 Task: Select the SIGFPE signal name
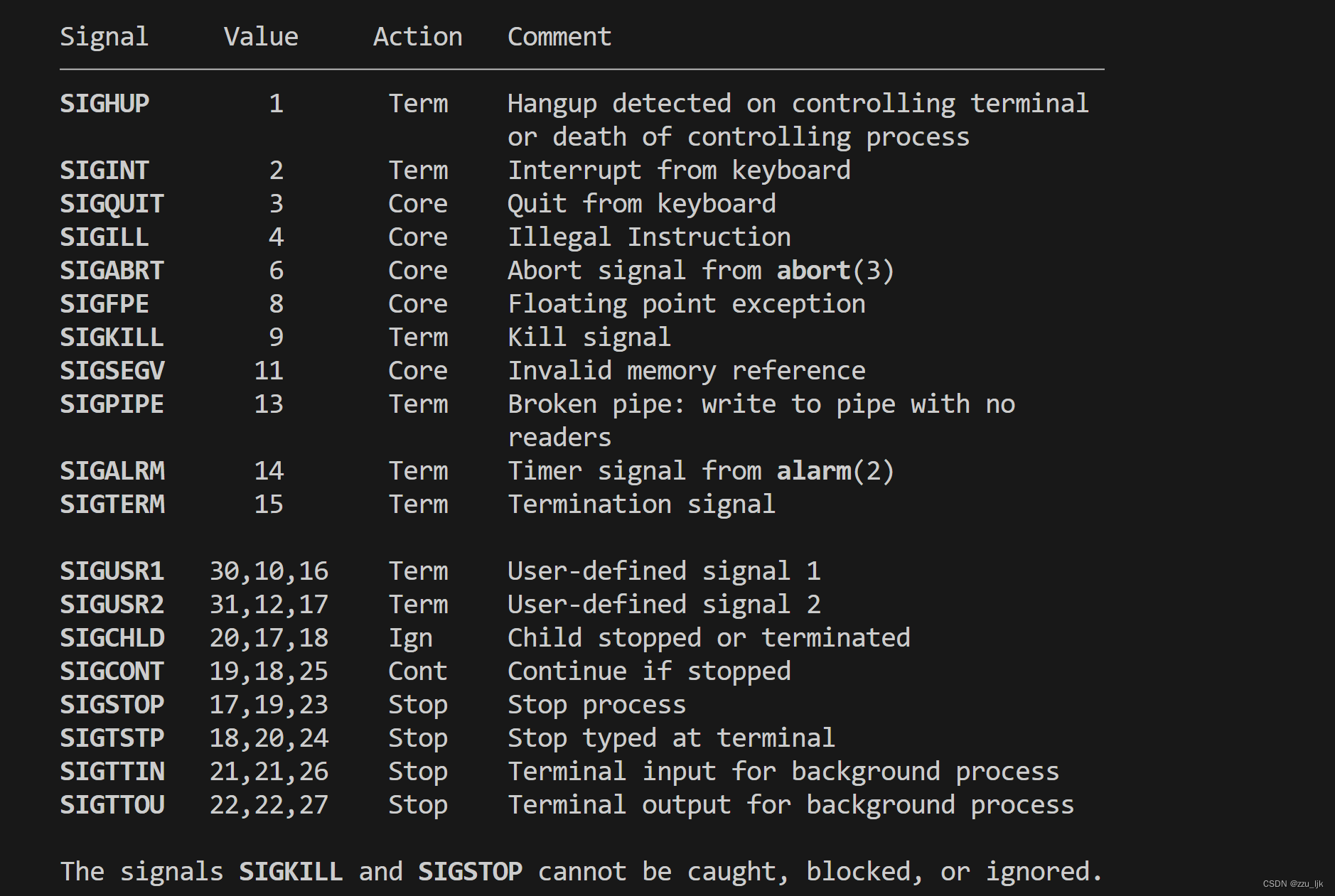104,304
